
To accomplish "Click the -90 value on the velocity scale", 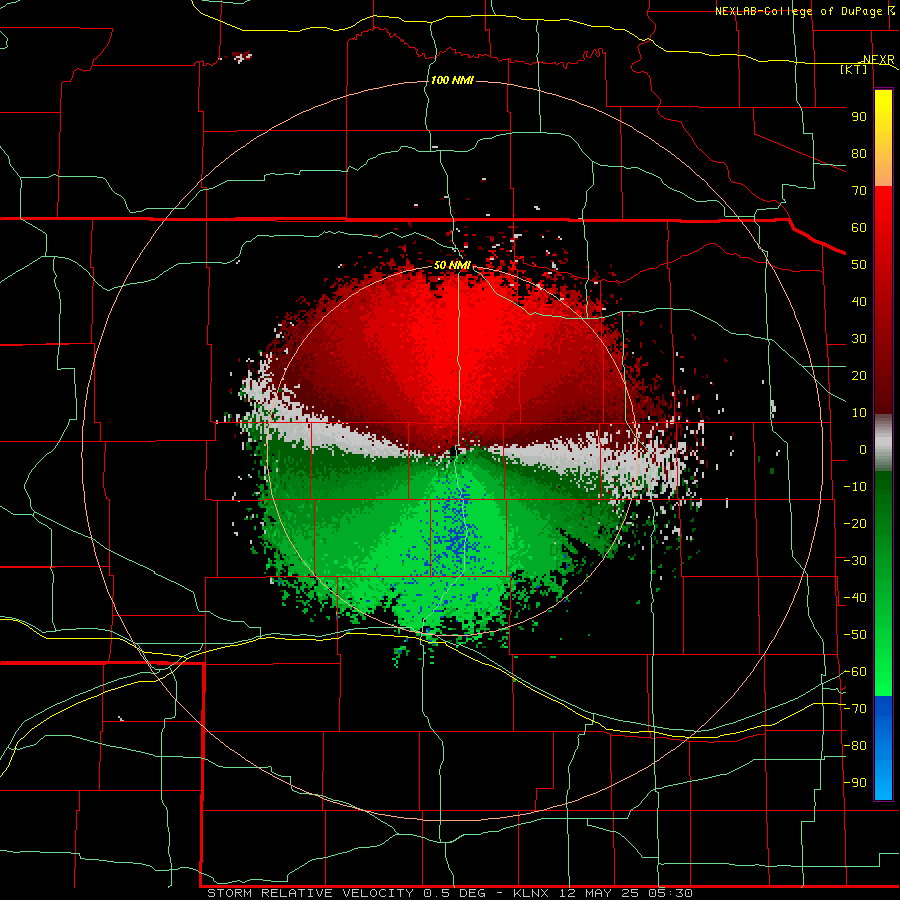I will tap(855, 783).
